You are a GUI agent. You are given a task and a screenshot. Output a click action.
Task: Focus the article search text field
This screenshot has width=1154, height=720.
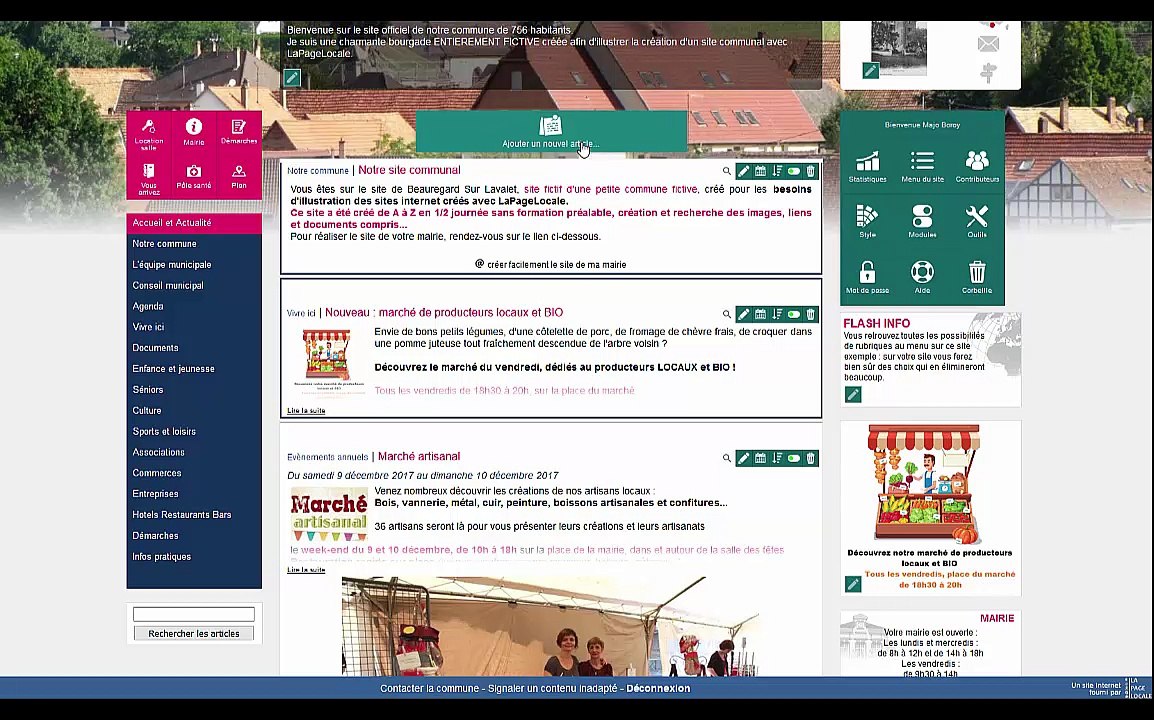tap(194, 614)
